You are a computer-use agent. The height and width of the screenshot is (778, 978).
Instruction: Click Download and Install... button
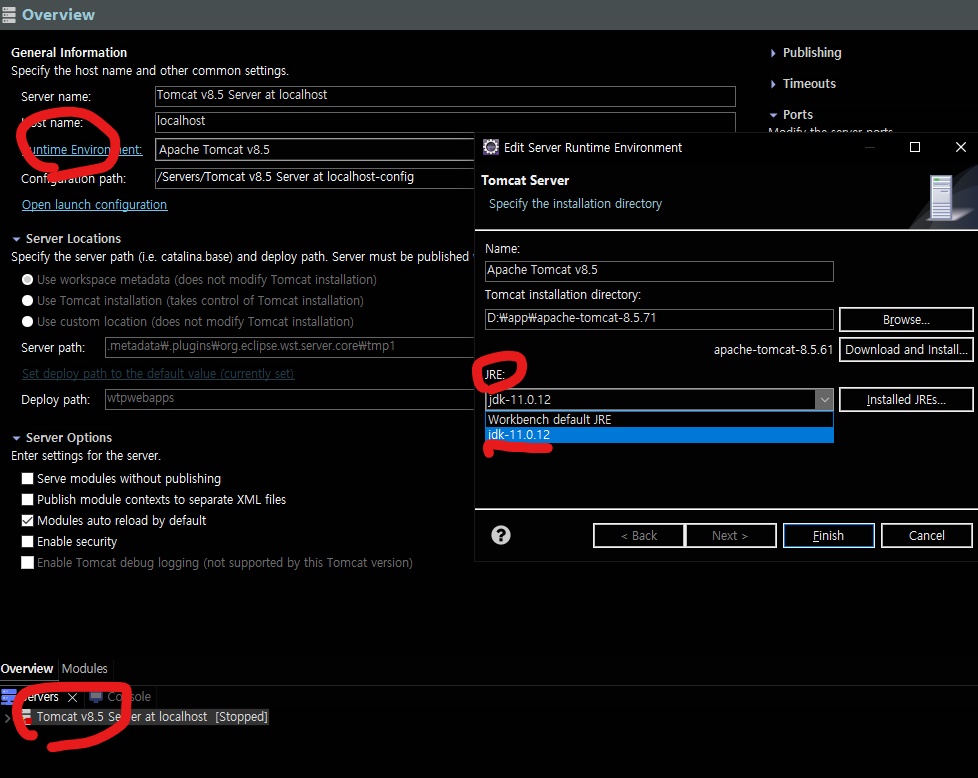(x=906, y=349)
